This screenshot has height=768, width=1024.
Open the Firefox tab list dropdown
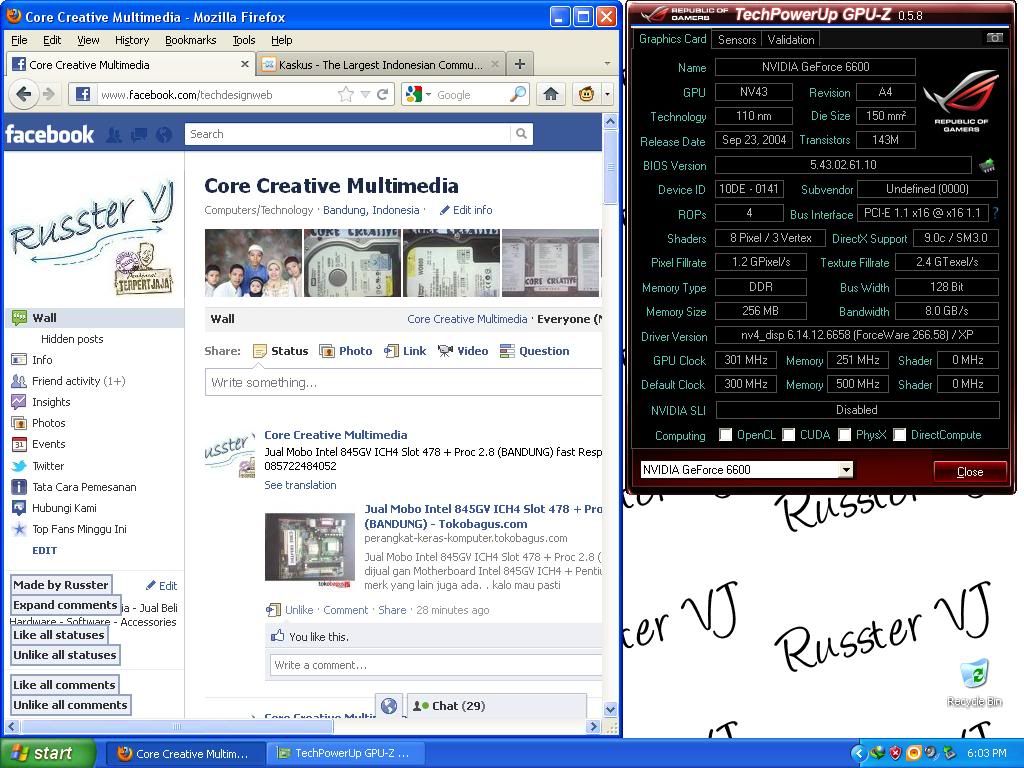pyautogui.click(x=607, y=64)
